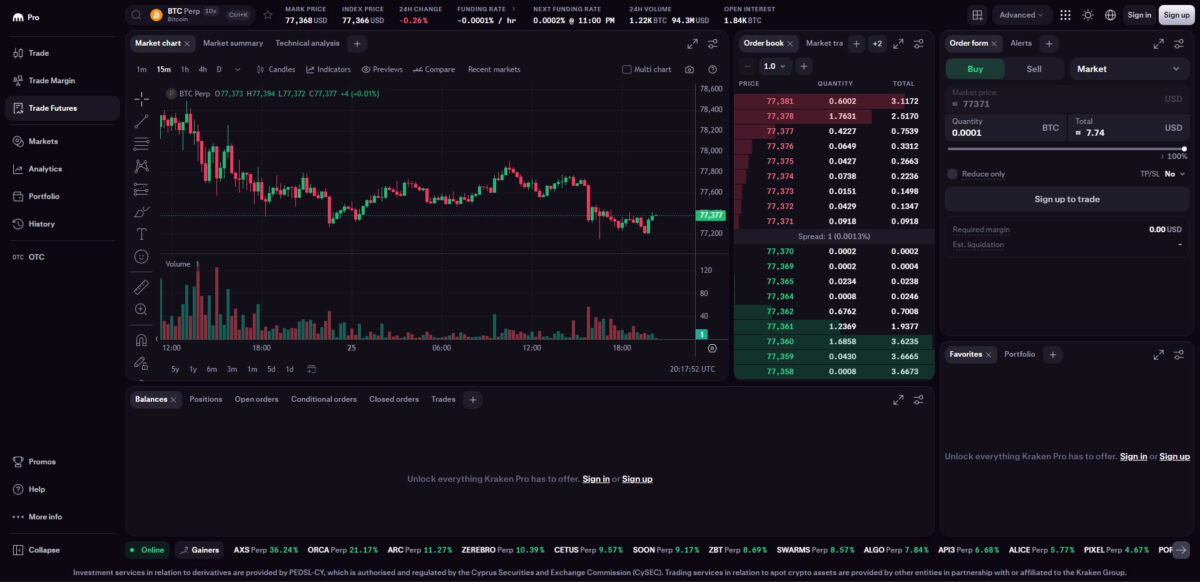This screenshot has width=1200, height=582.
Task: Favorite BTC Perp with star icon
Action: (x=268, y=15)
